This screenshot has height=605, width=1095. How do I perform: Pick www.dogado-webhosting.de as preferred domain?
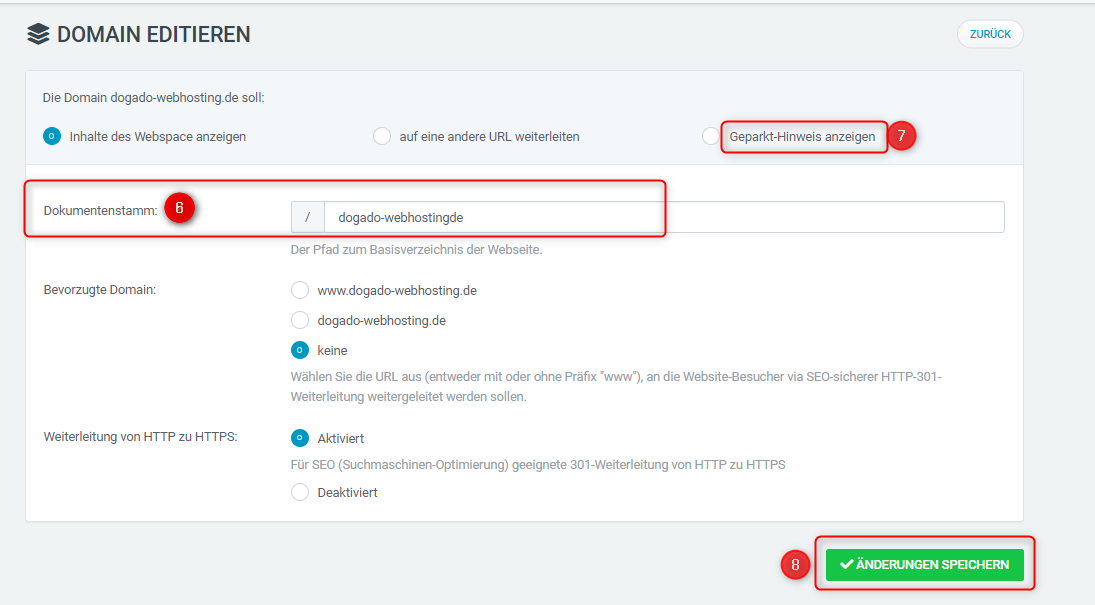click(x=300, y=290)
